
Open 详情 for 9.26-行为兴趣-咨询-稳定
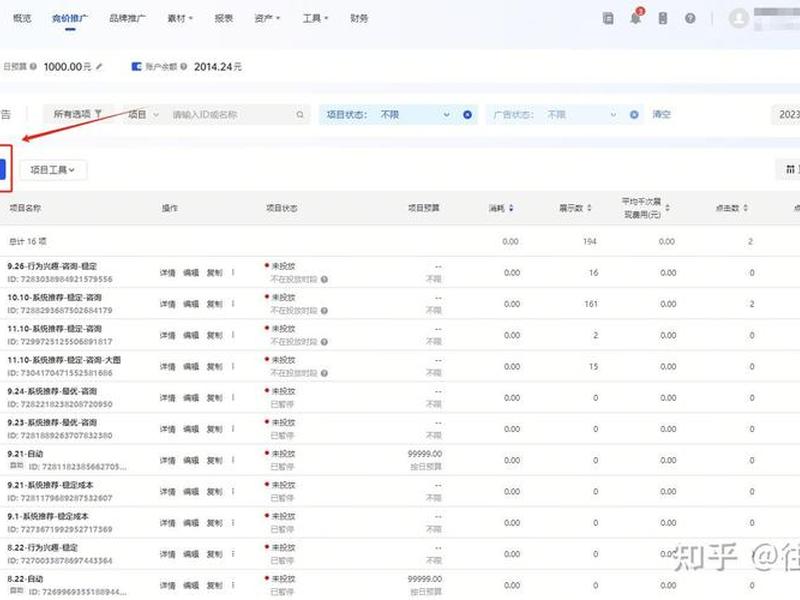pos(167,273)
